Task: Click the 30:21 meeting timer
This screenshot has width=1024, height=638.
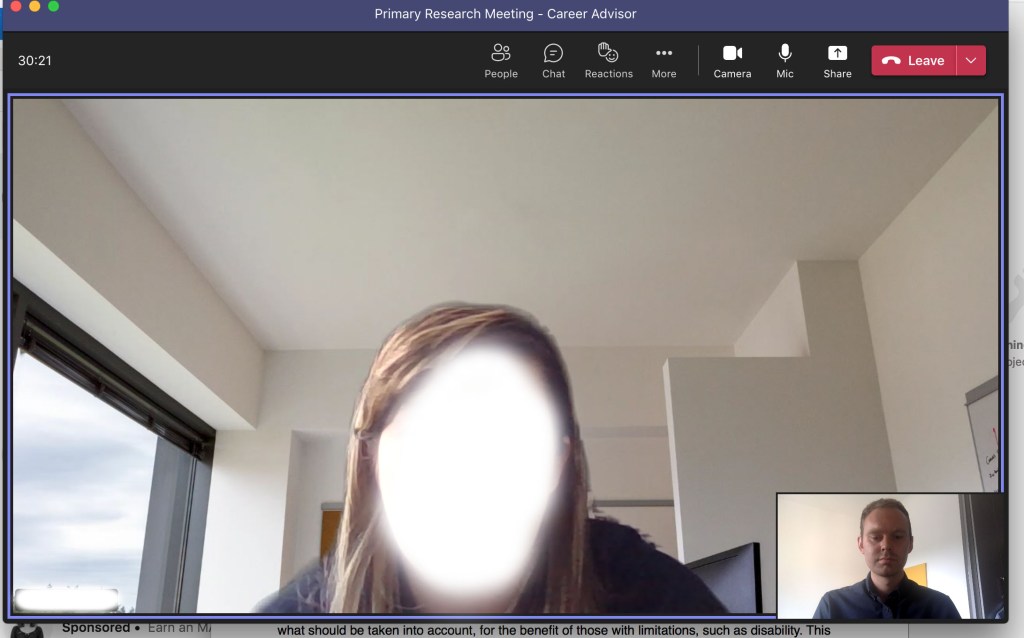Action: 35,60
